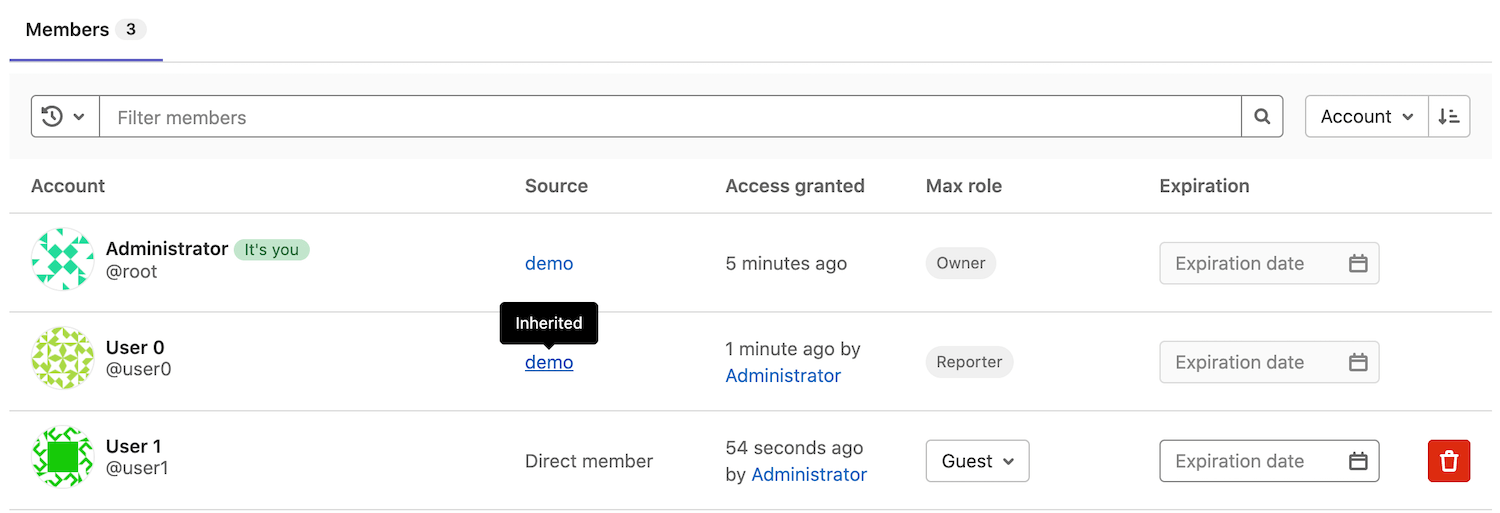
Task: Select the Members tab
Action: tap(85, 30)
